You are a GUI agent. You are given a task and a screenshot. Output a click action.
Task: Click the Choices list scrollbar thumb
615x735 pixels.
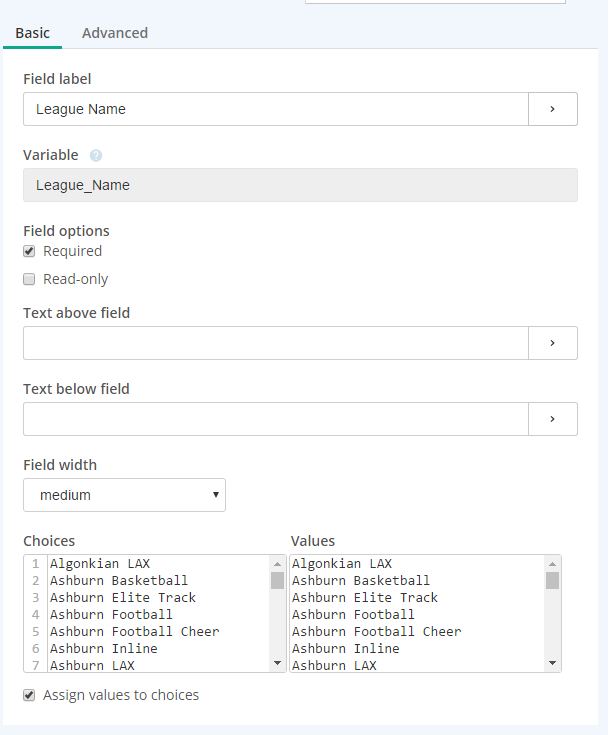277,580
